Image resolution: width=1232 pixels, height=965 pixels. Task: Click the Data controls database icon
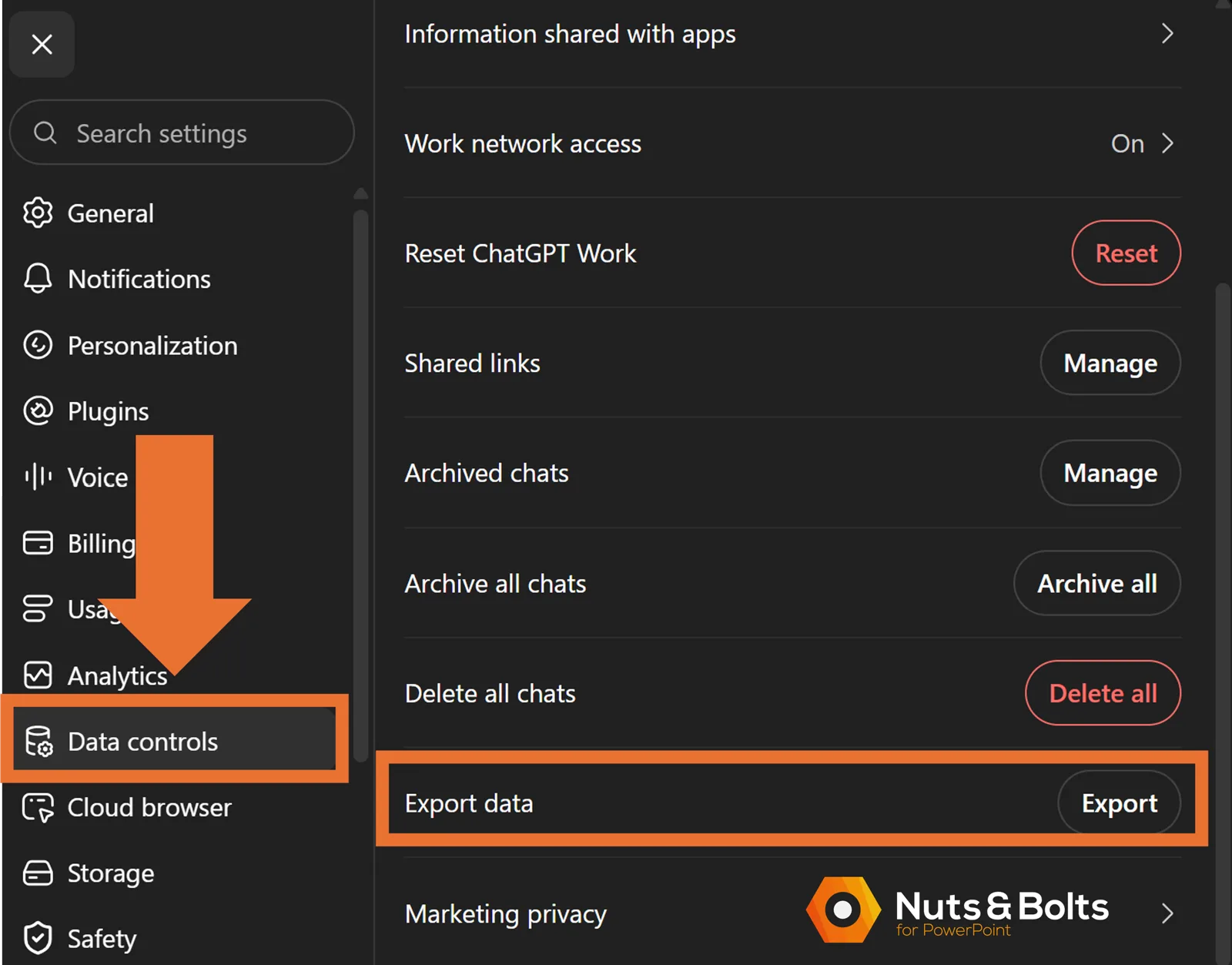pyautogui.click(x=38, y=741)
